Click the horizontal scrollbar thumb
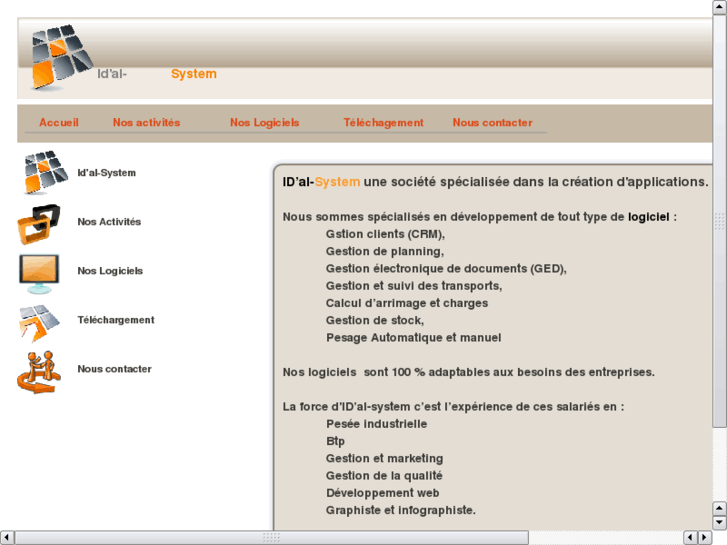Screen dimensions: 727x545 pyautogui.click(x=271, y=538)
